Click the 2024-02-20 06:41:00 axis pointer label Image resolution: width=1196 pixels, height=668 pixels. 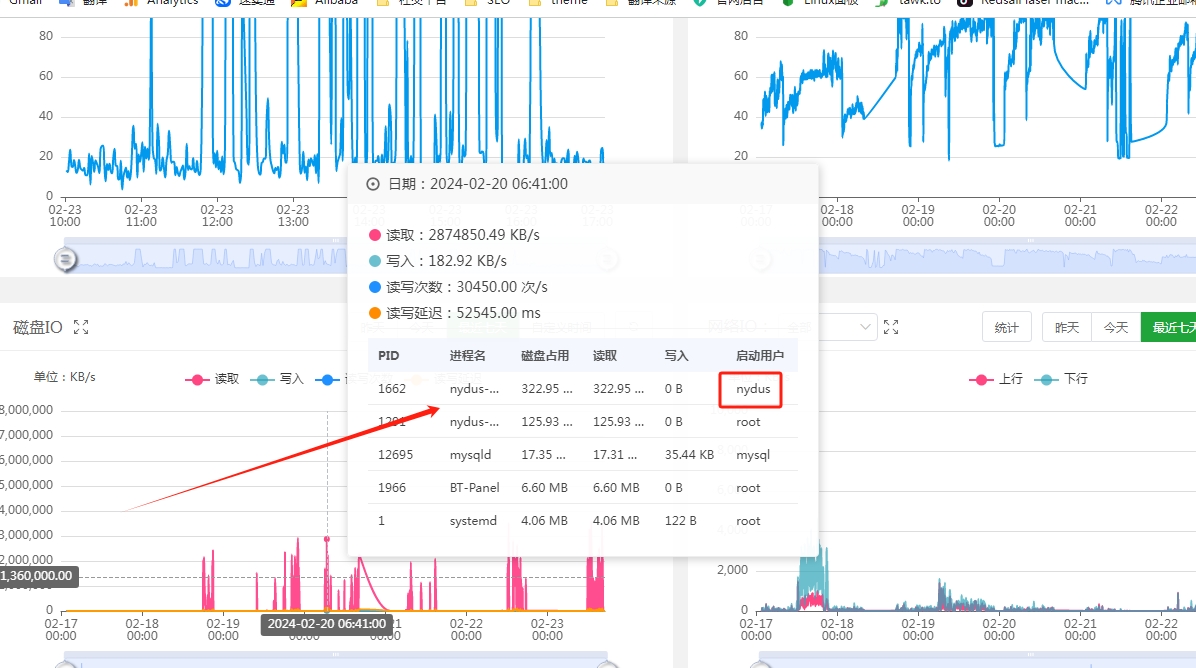tap(326, 624)
